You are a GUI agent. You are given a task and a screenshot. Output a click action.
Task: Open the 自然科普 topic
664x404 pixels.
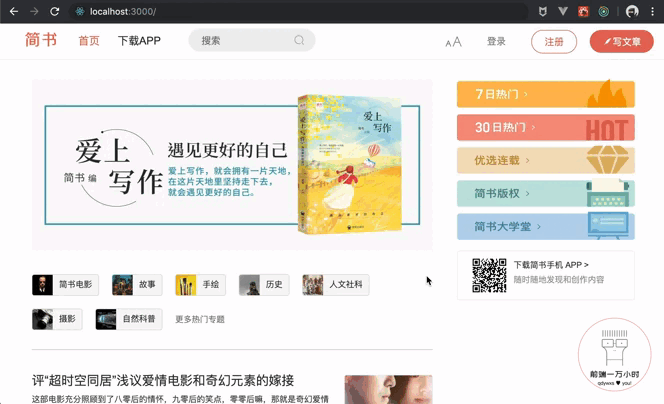point(129,319)
